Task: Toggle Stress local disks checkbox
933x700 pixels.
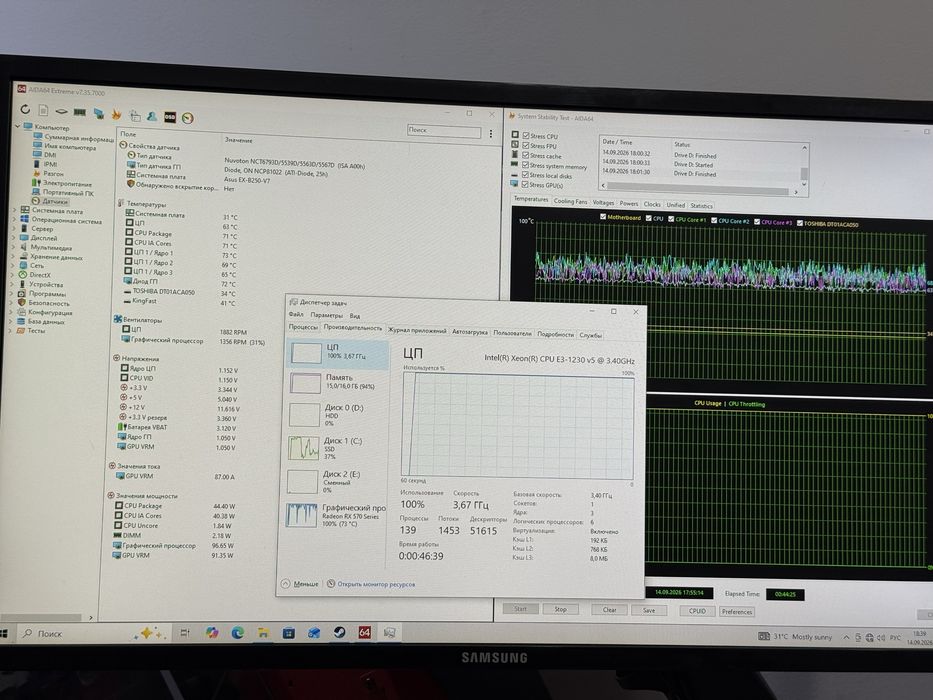Action: [x=525, y=175]
